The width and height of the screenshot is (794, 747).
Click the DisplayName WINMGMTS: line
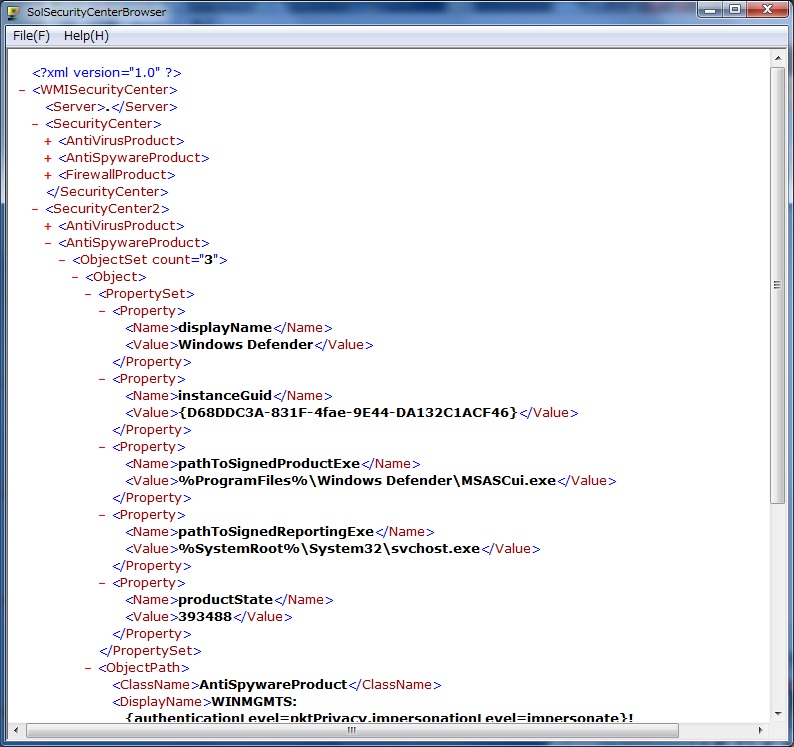point(204,702)
